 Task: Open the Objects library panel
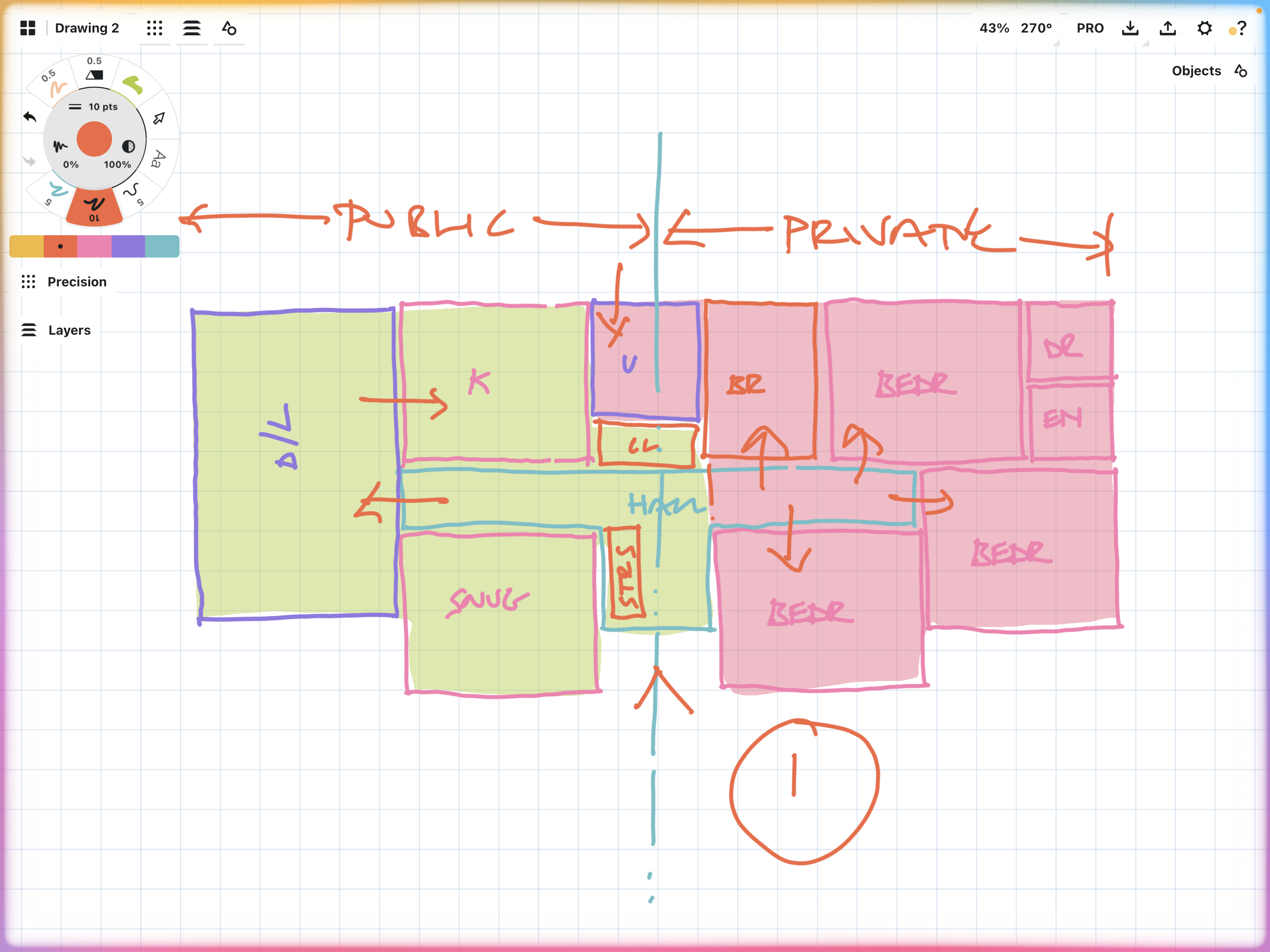(1209, 71)
